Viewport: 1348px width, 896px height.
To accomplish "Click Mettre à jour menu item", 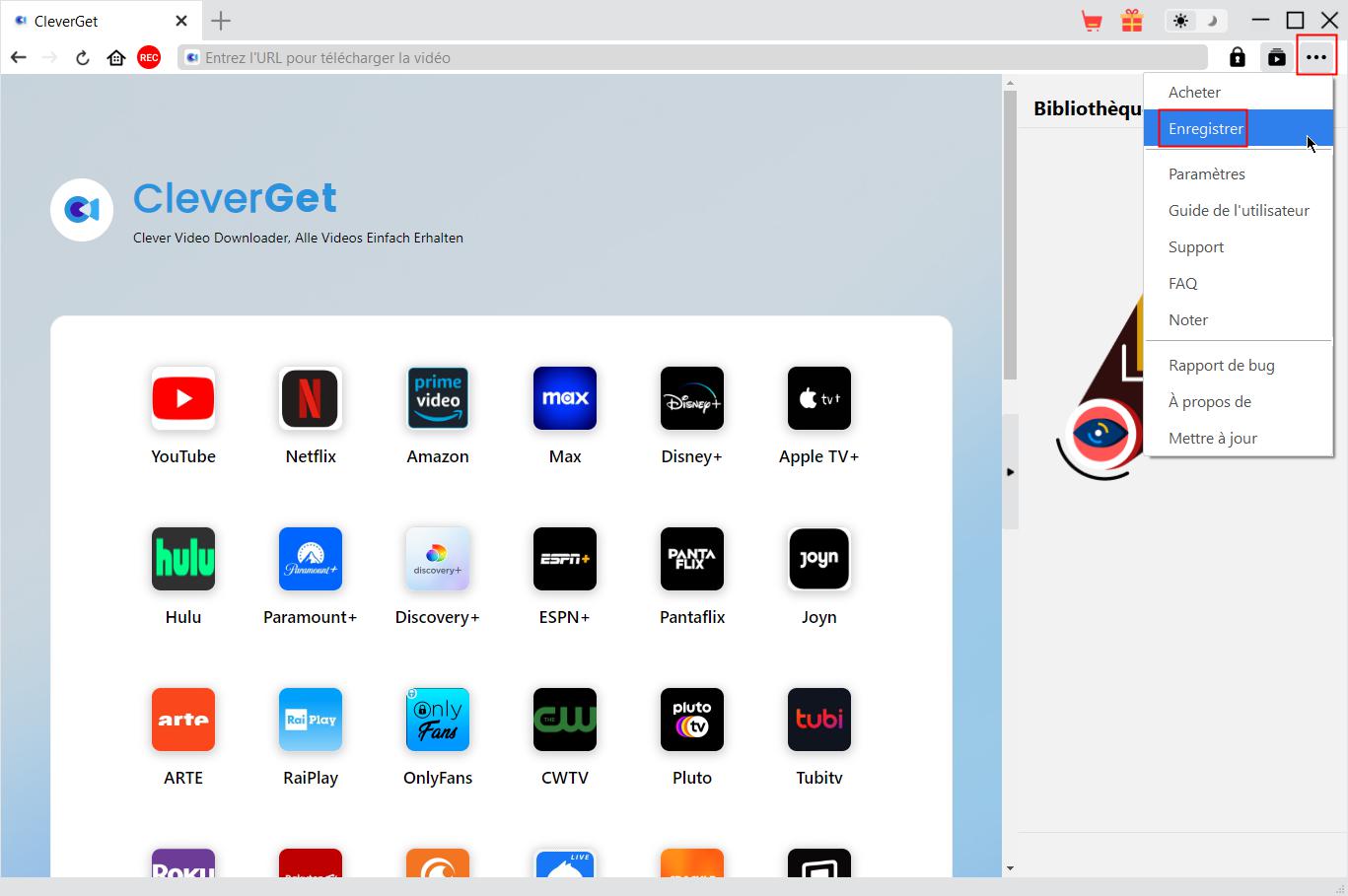I will point(1212,439).
